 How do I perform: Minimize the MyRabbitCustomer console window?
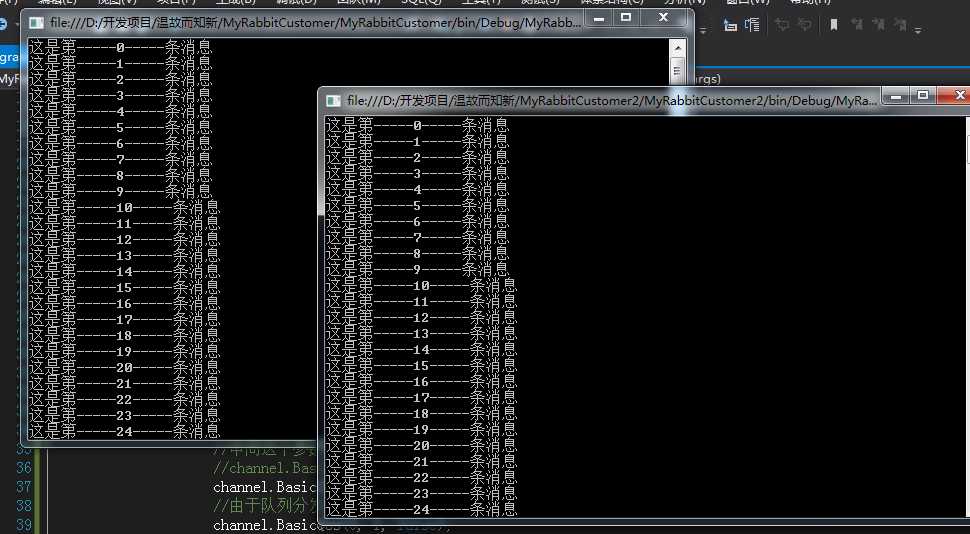598,19
